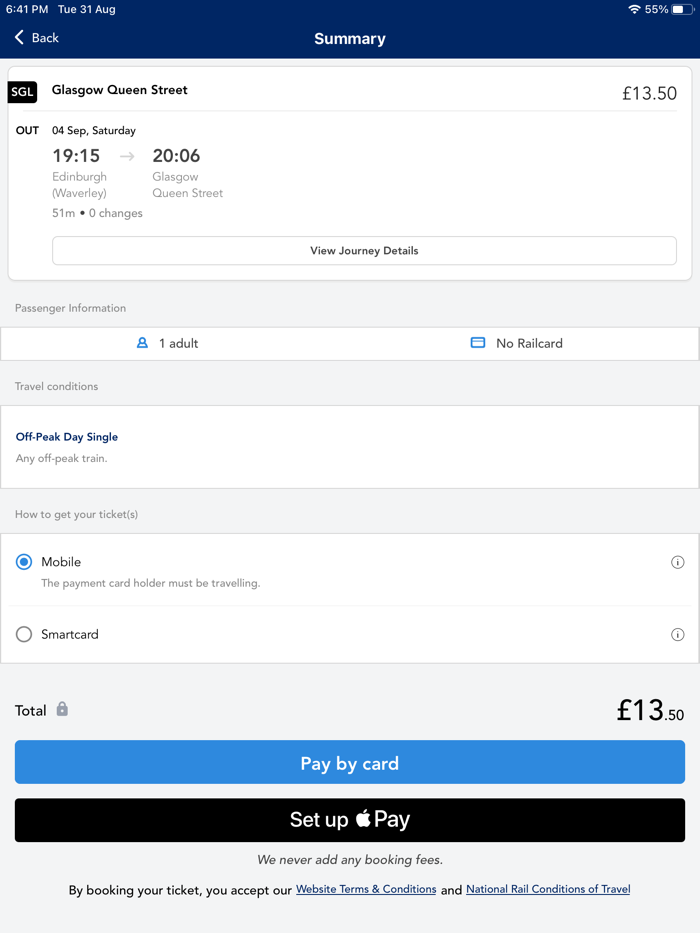The width and height of the screenshot is (700, 933).
Task: Select the Summary title header
Action: click(x=349, y=37)
